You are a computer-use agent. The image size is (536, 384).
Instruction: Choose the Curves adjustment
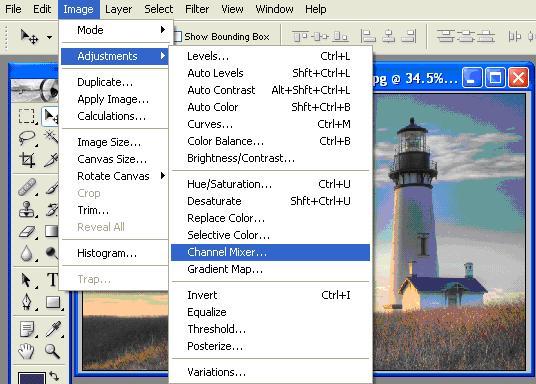click(270, 124)
